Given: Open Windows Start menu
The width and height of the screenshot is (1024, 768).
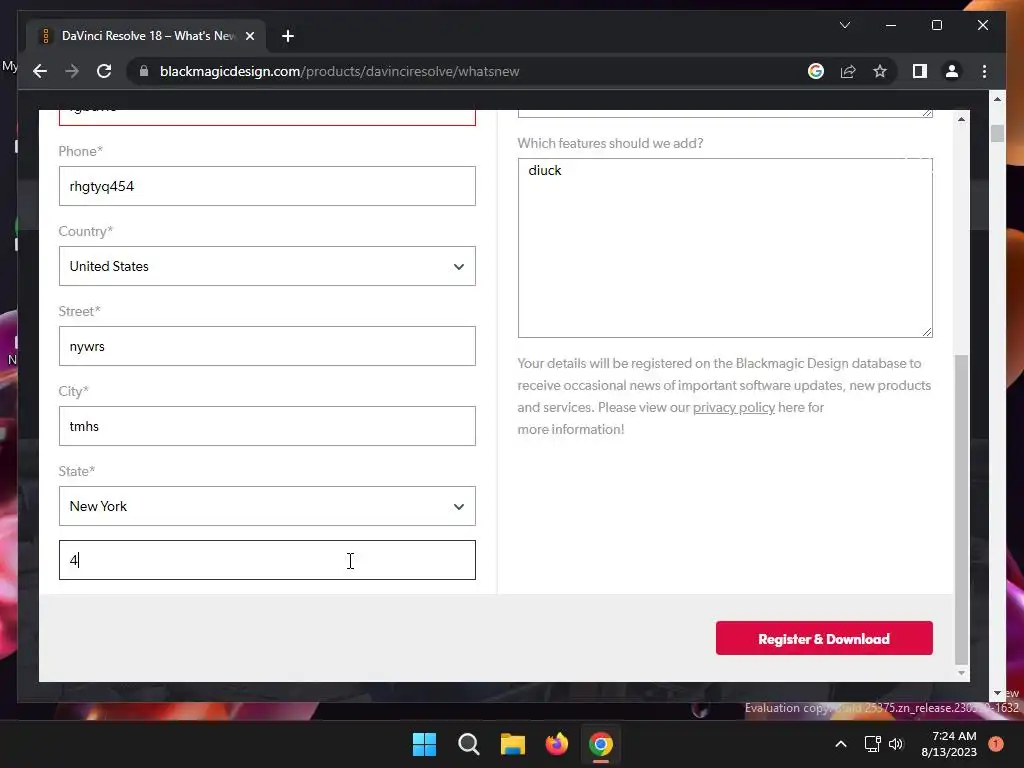Looking at the screenshot, I should coord(424,744).
